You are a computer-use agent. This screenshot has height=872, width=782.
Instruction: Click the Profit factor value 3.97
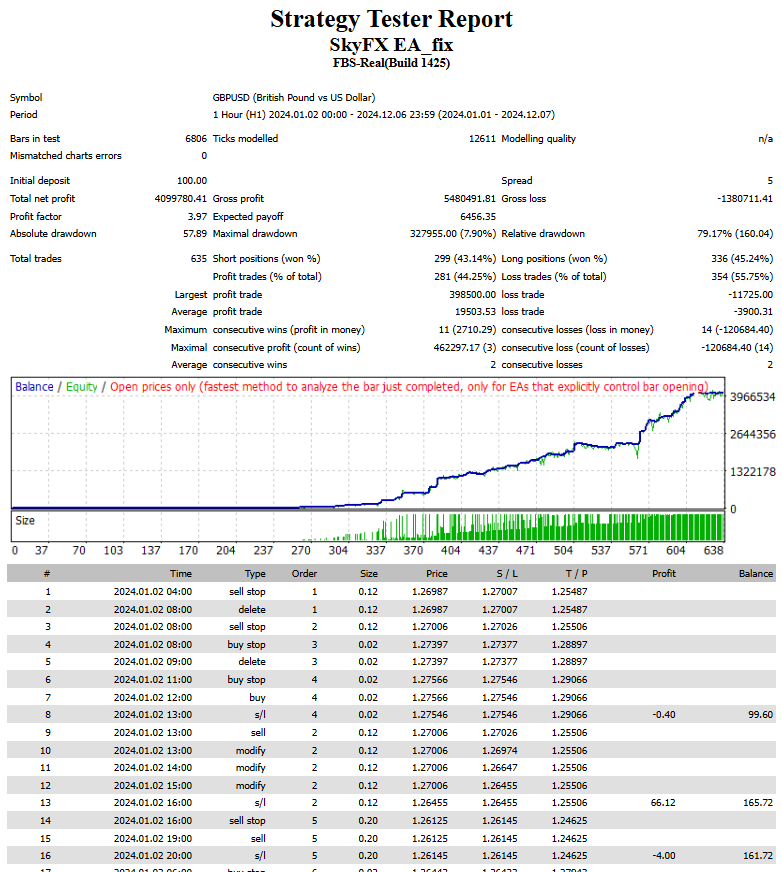coord(196,216)
